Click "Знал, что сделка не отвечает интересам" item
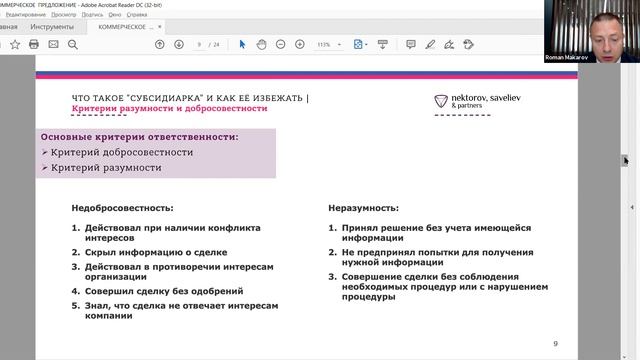The width and height of the screenshot is (640, 360). coord(182,311)
